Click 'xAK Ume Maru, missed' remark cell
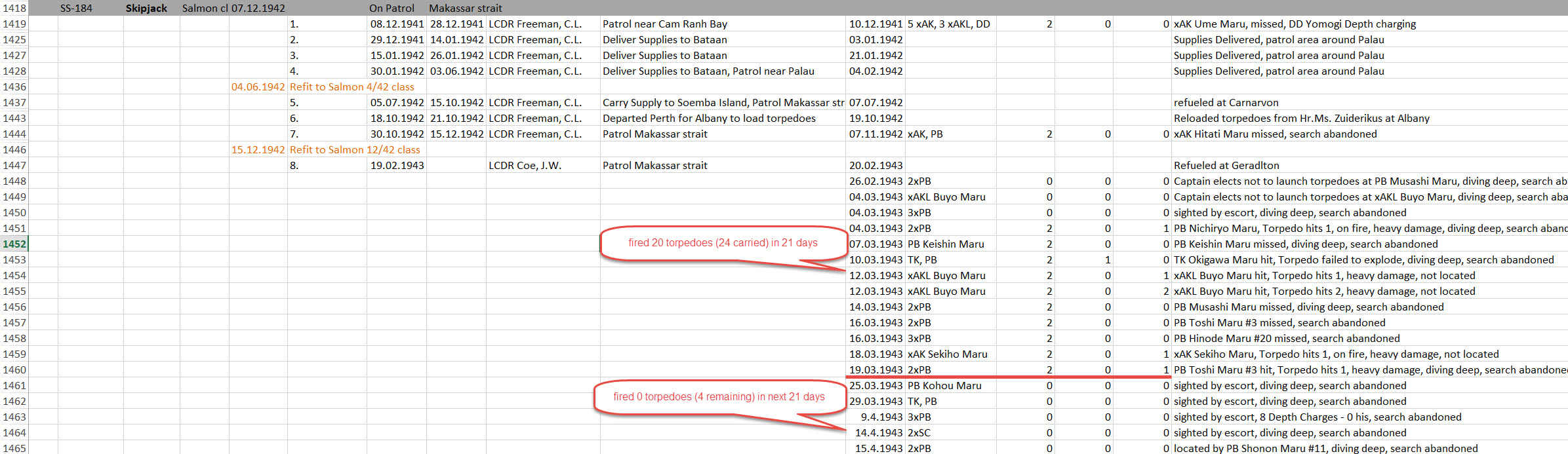 [x=1295, y=24]
